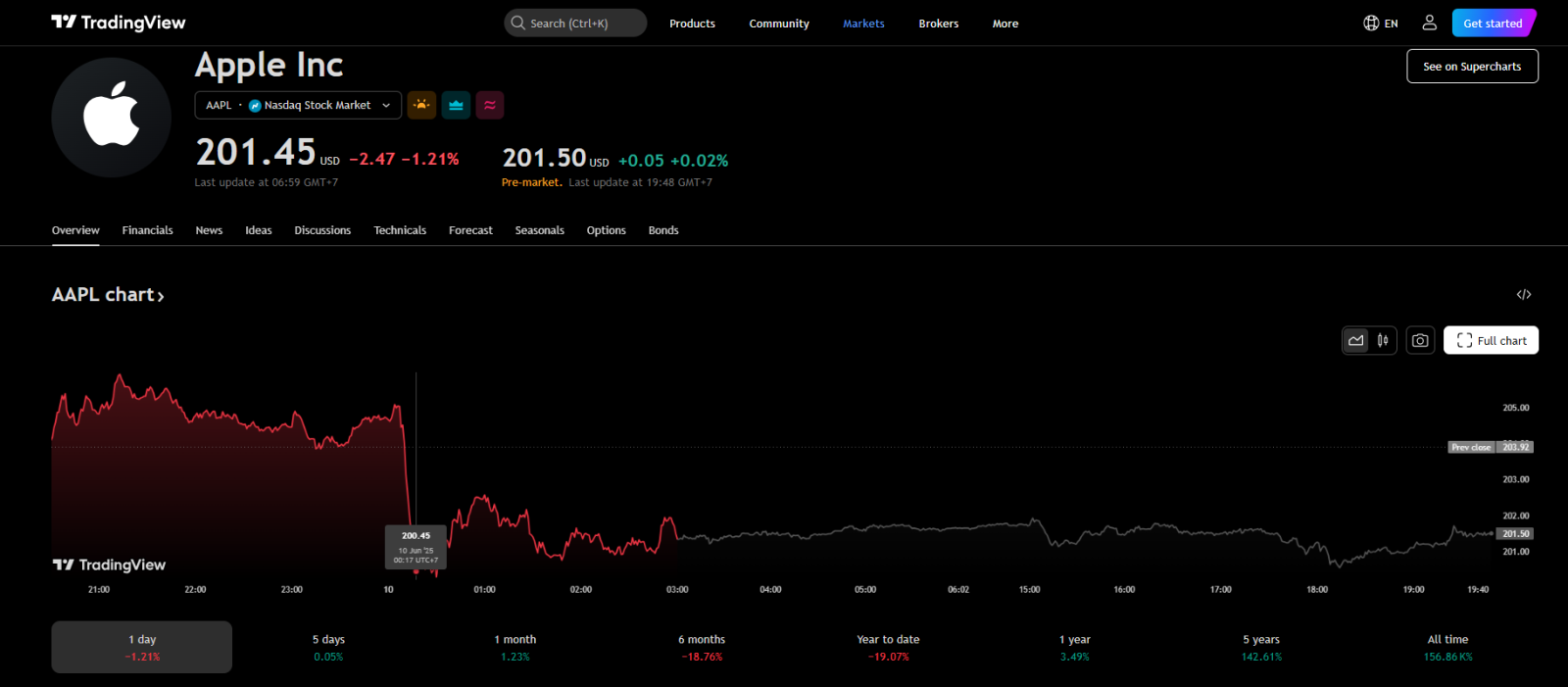Select the 1 year range
This screenshot has width=1568, height=687.
tap(1074, 647)
